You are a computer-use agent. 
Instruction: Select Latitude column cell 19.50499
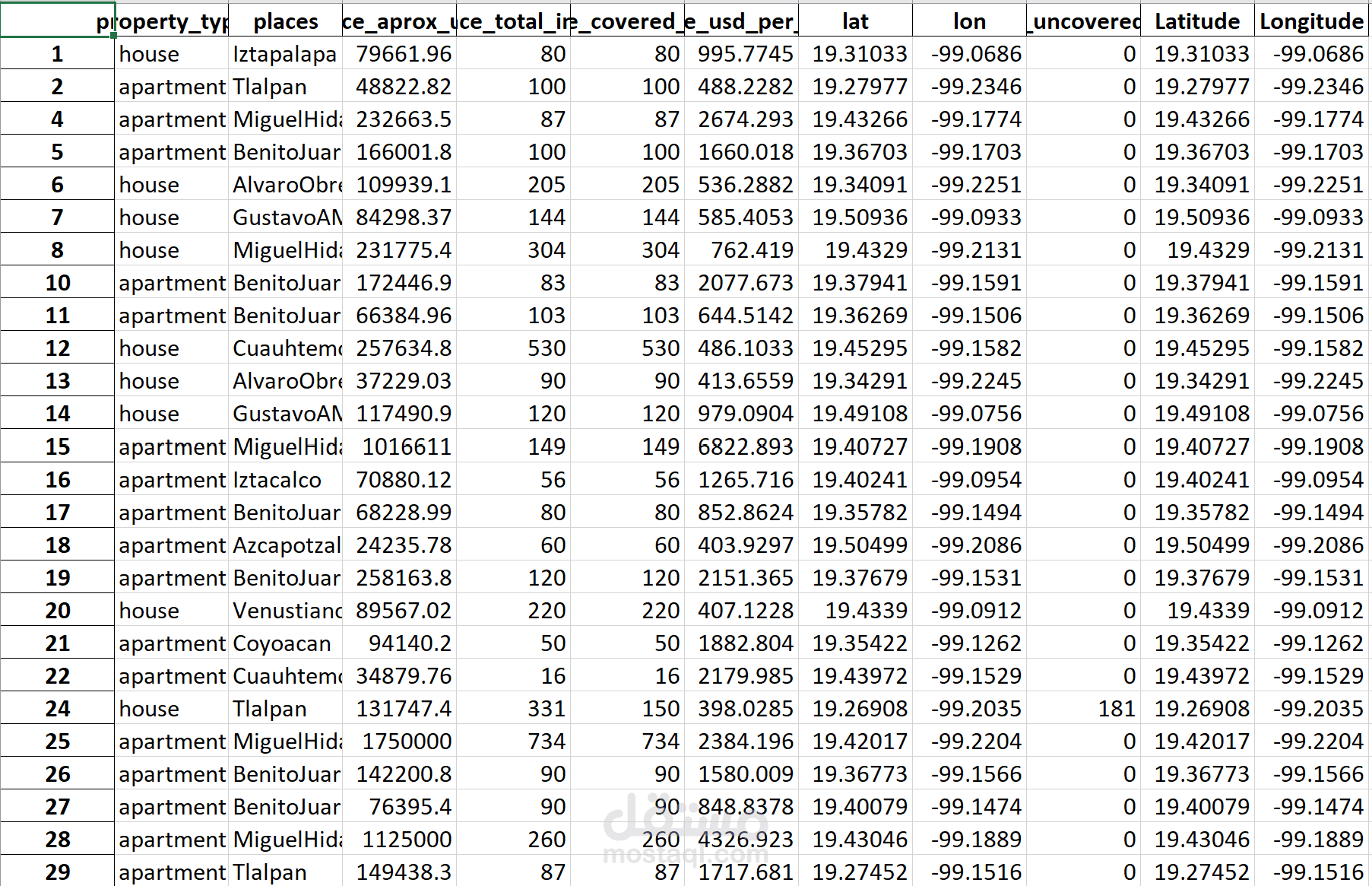tap(1197, 545)
